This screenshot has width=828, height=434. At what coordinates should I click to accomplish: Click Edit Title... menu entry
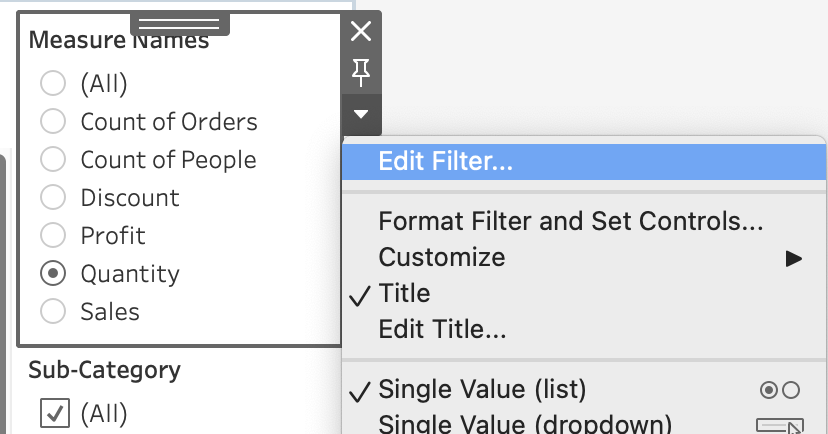pyautogui.click(x=442, y=329)
